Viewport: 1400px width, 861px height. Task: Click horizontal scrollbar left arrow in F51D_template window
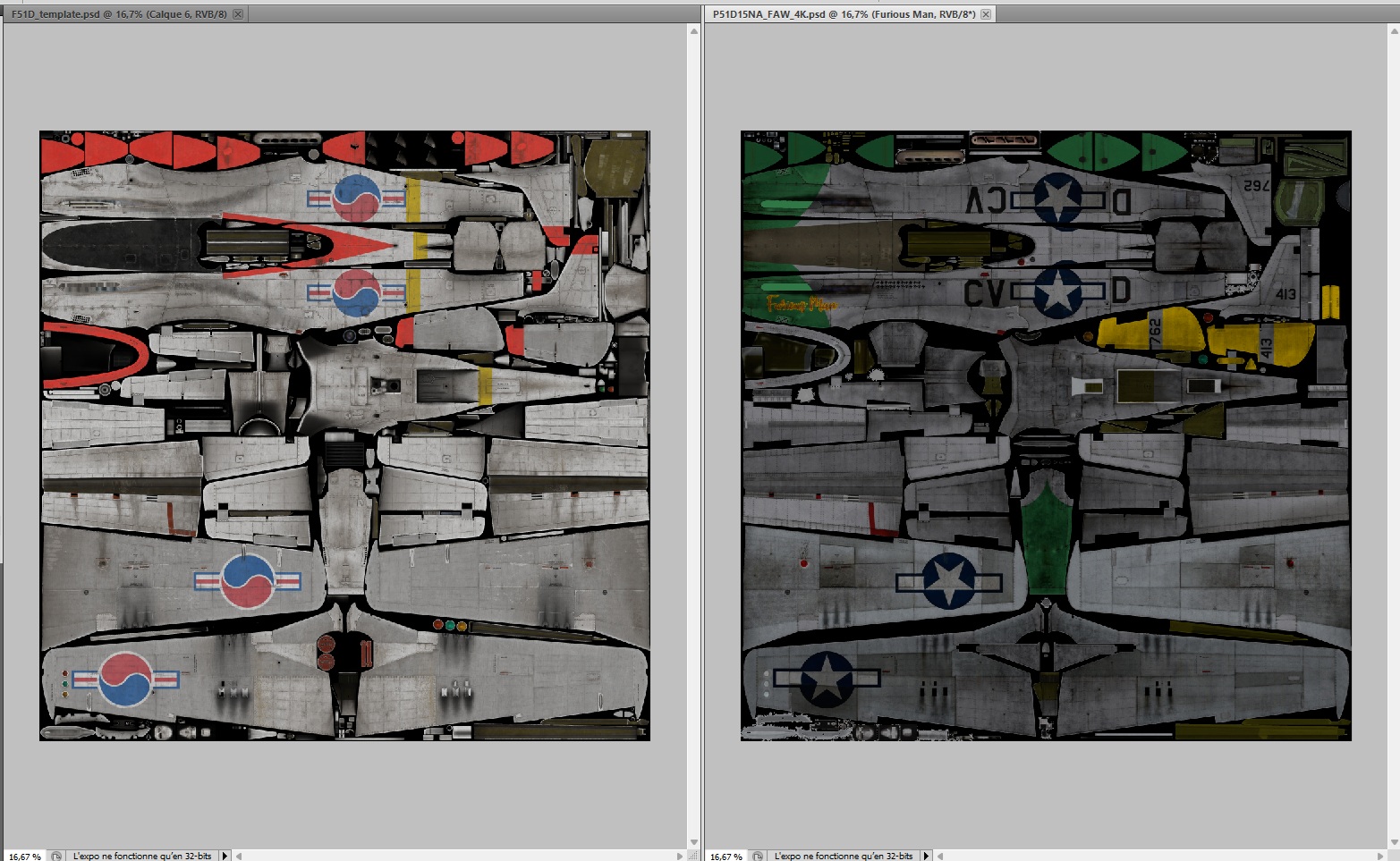click(x=239, y=856)
